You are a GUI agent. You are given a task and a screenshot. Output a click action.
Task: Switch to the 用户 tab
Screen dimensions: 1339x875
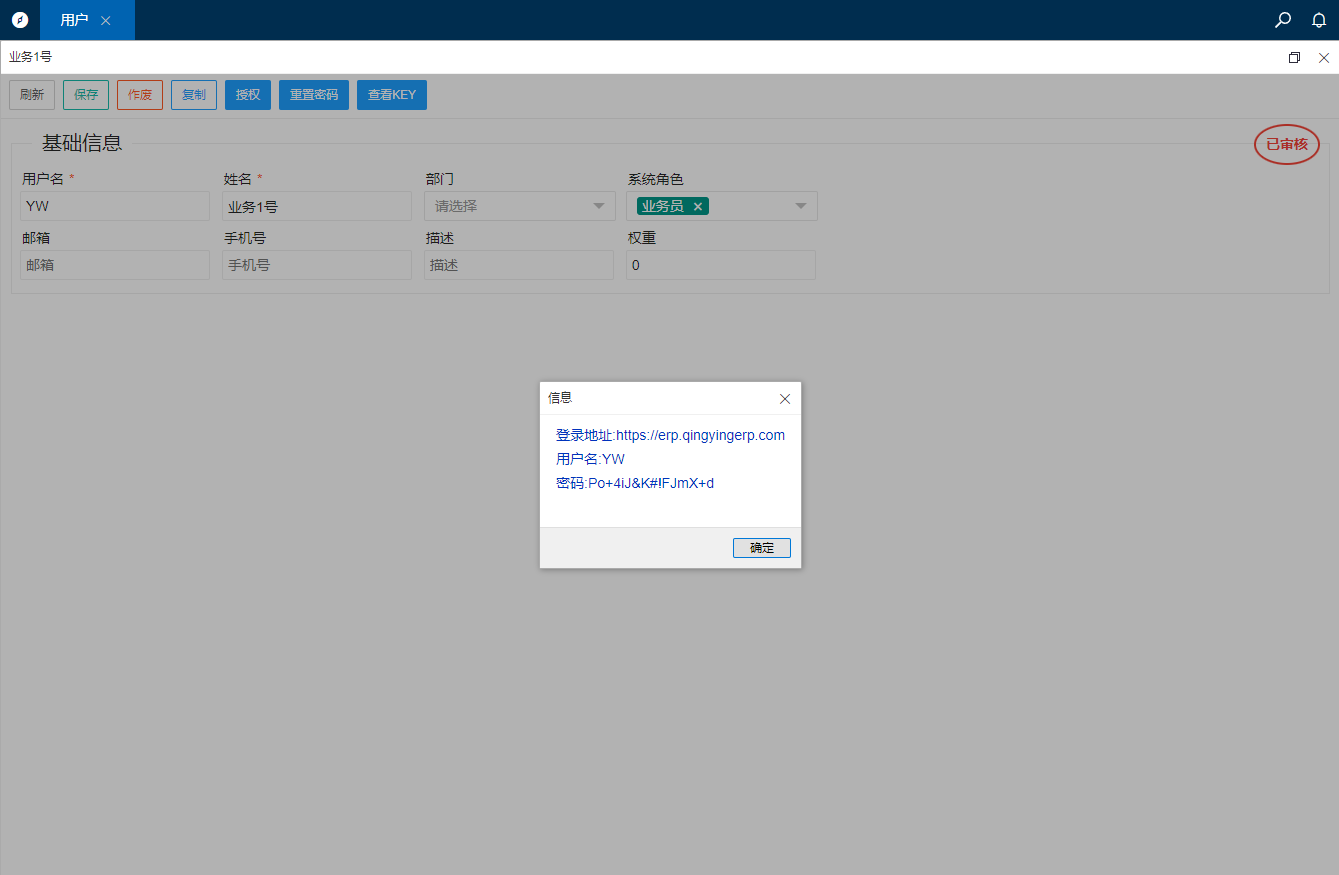coord(74,20)
